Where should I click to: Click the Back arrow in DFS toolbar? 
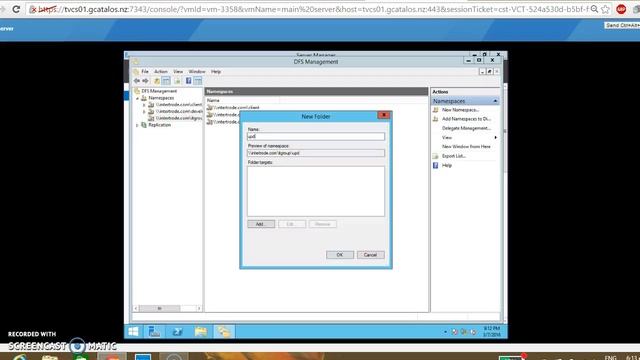(137, 81)
